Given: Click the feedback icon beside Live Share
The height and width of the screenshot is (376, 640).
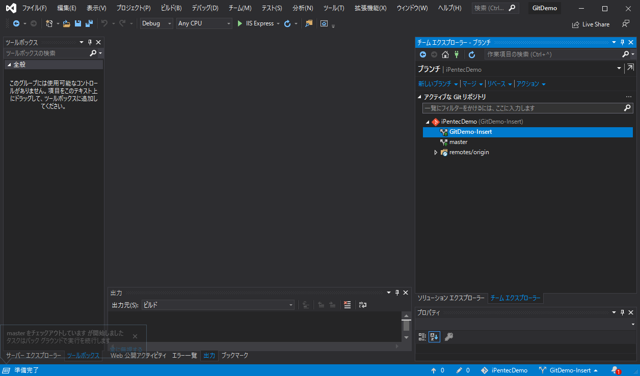Looking at the screenshot, I should [x=626, y=24].
